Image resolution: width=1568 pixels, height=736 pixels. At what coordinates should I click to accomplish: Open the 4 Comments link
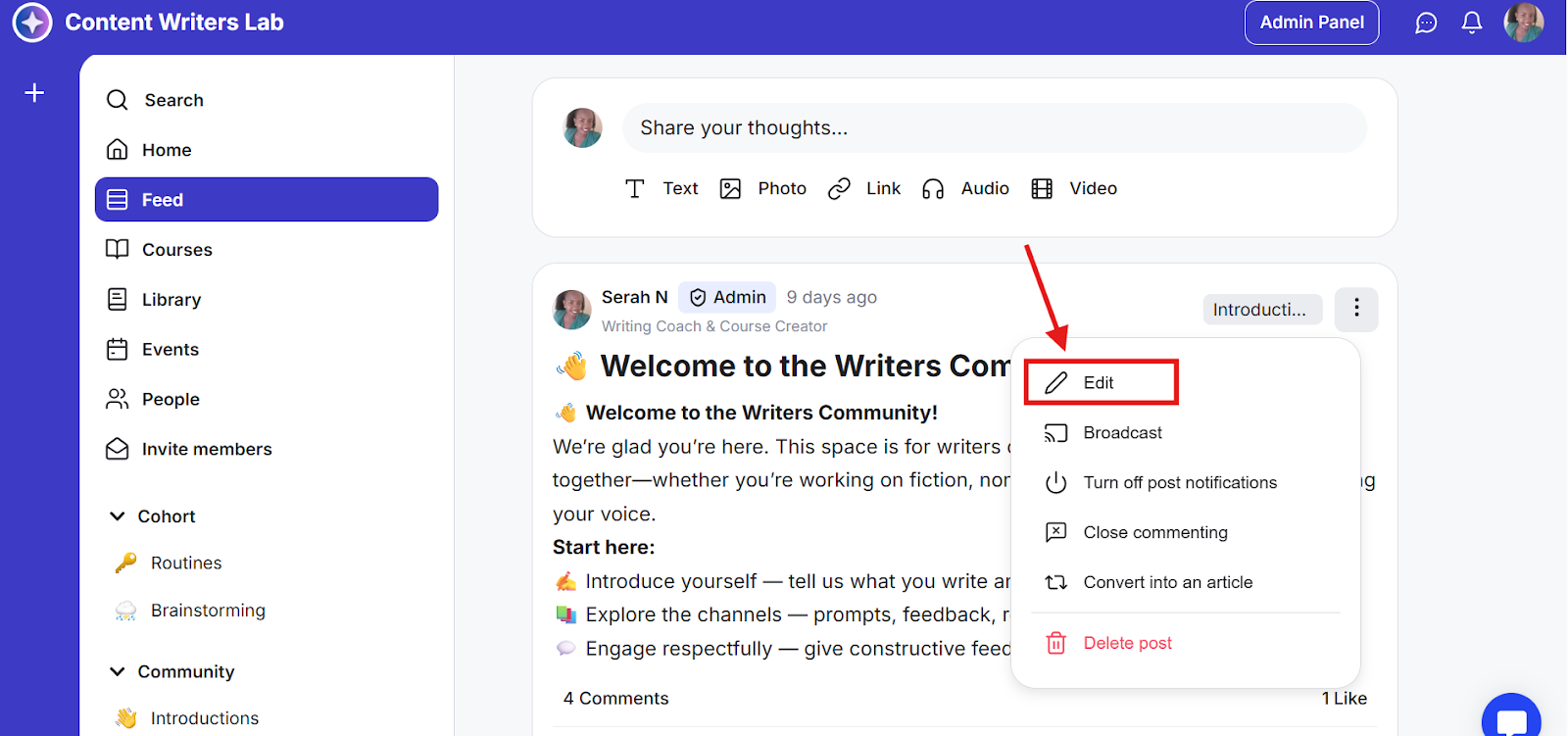pyautogui.click(x=615, y=698)
